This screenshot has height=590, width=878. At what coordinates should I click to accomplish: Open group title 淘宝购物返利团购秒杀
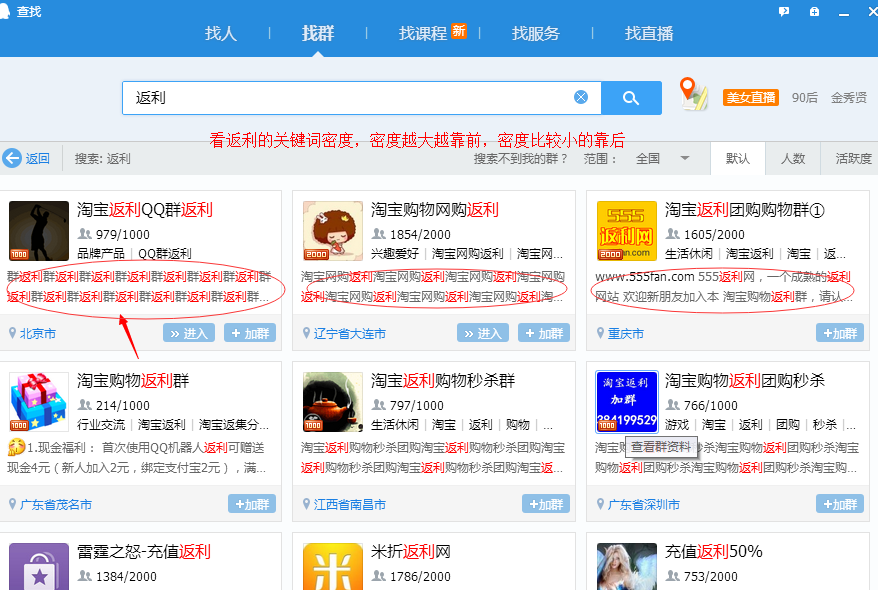(745, 381)
